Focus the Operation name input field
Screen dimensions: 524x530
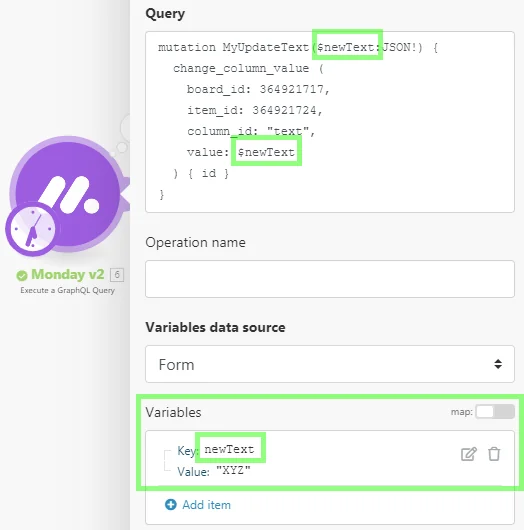click(330, 279)
